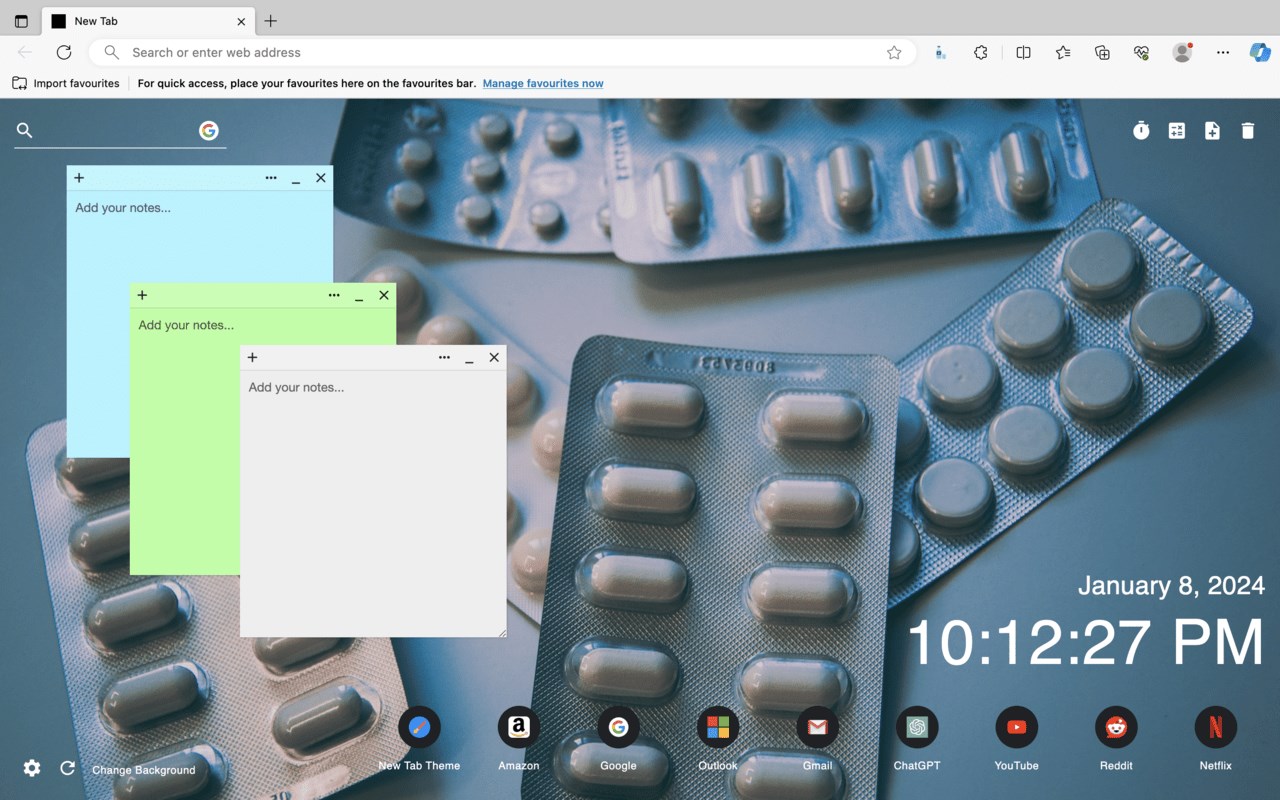
Task: Open the settings gear on the page
Action: (32, 768)
